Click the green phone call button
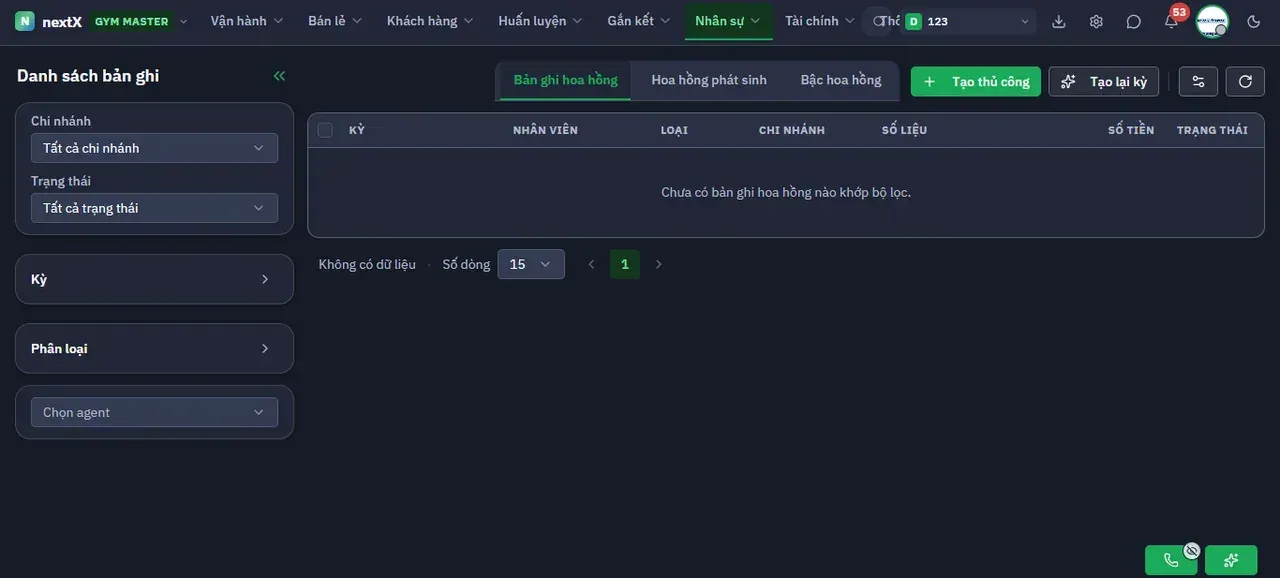The width and height of the screenshot is (1280, 578). pos(1171,560)
